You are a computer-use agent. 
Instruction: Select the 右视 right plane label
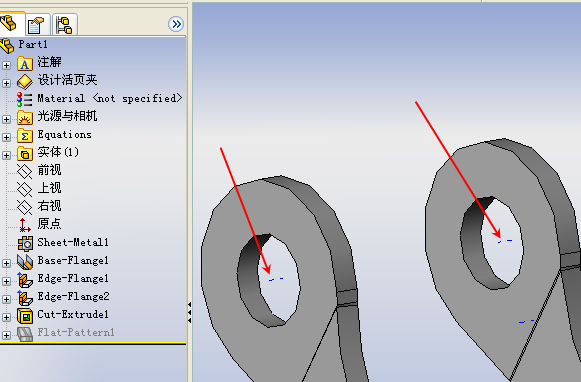pos(50,206)
